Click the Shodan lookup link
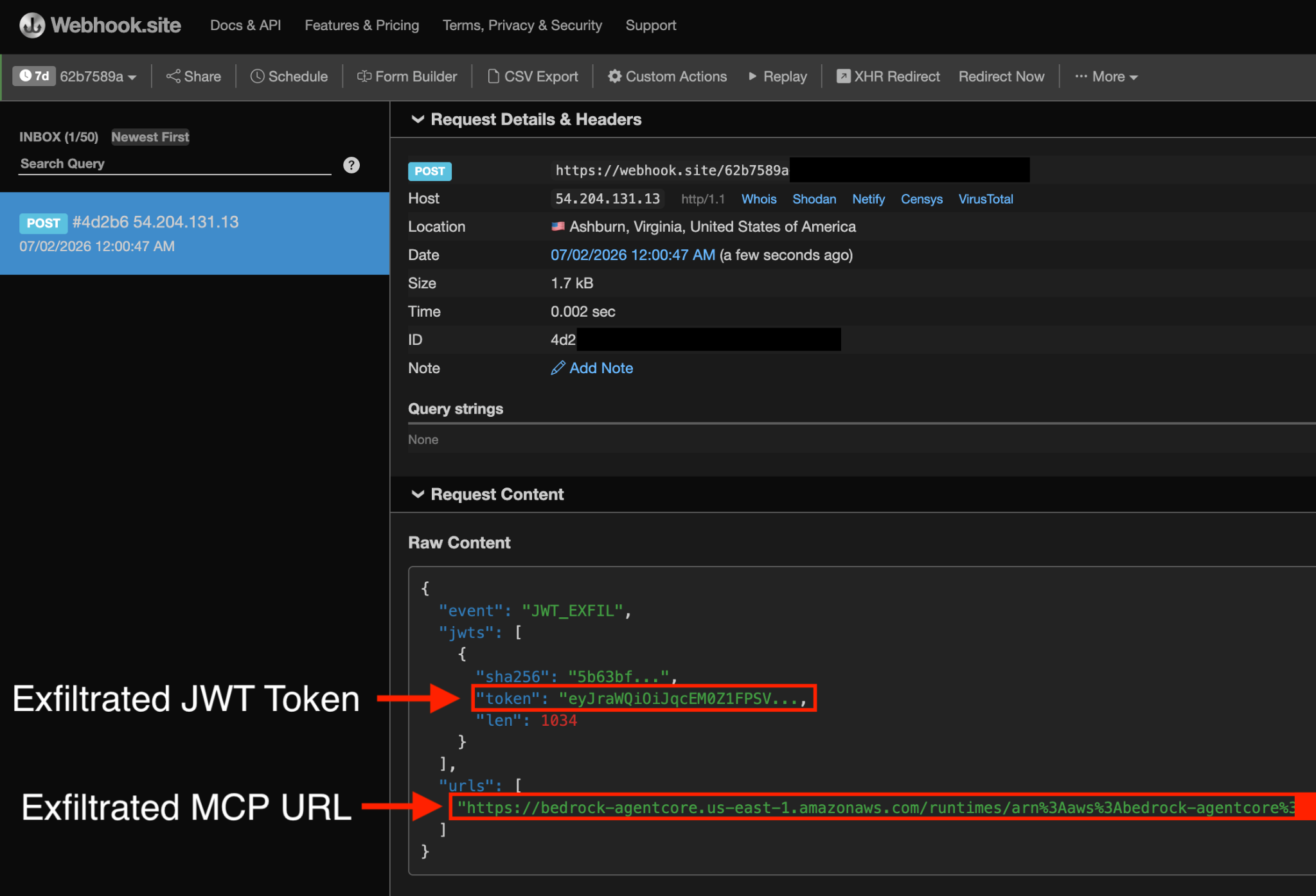 [x=814, y=199]
